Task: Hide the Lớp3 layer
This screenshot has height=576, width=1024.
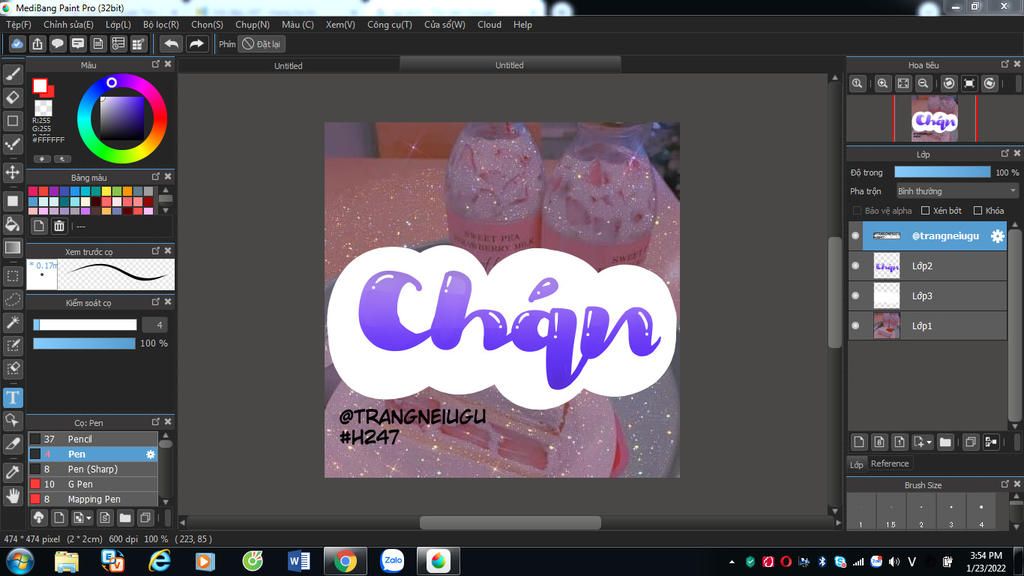Action: tap(856, 296)
